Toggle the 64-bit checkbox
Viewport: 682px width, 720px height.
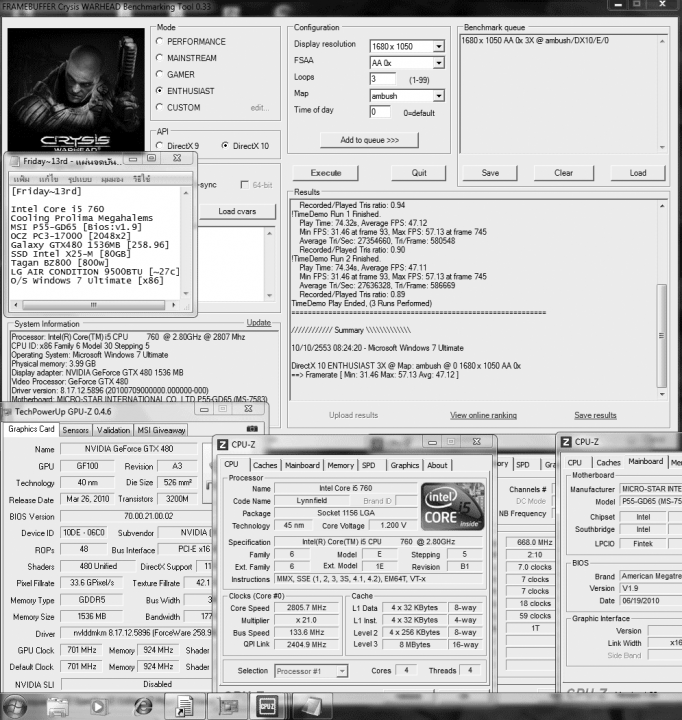pos(245,185)
